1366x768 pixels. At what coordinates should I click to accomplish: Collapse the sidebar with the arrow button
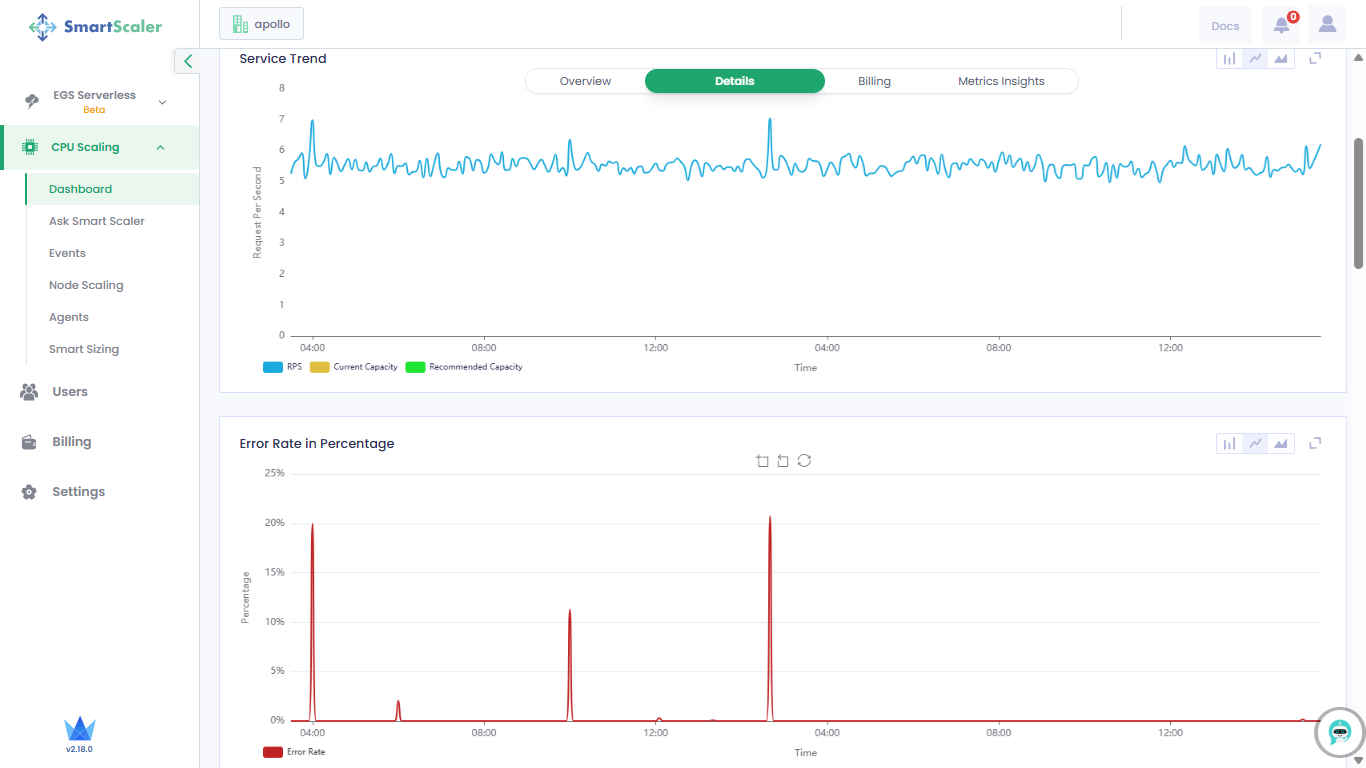[x=187, y=61]
